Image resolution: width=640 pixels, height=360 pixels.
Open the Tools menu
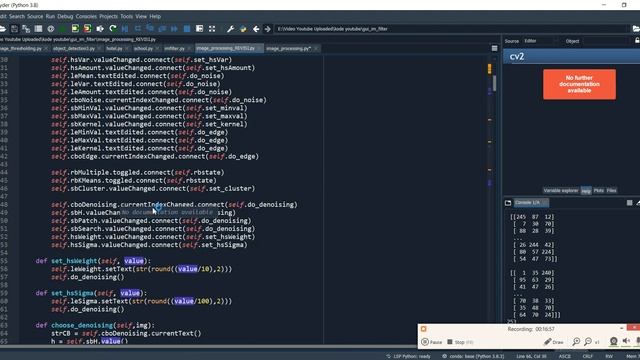tap(126, 16)
